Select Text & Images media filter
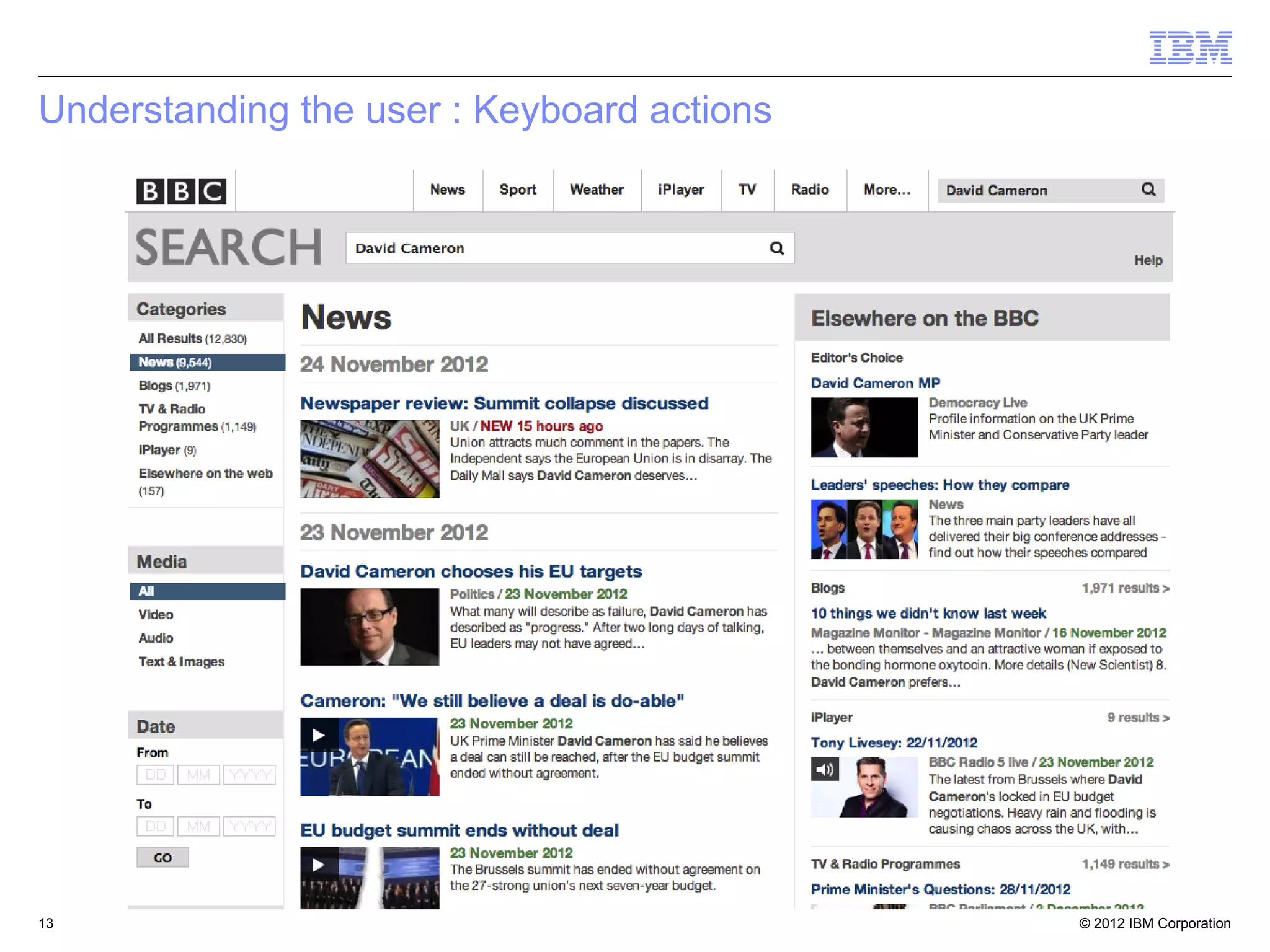Screen dimensions: 1270x952 pyautogui.click(x=181, y=662)
